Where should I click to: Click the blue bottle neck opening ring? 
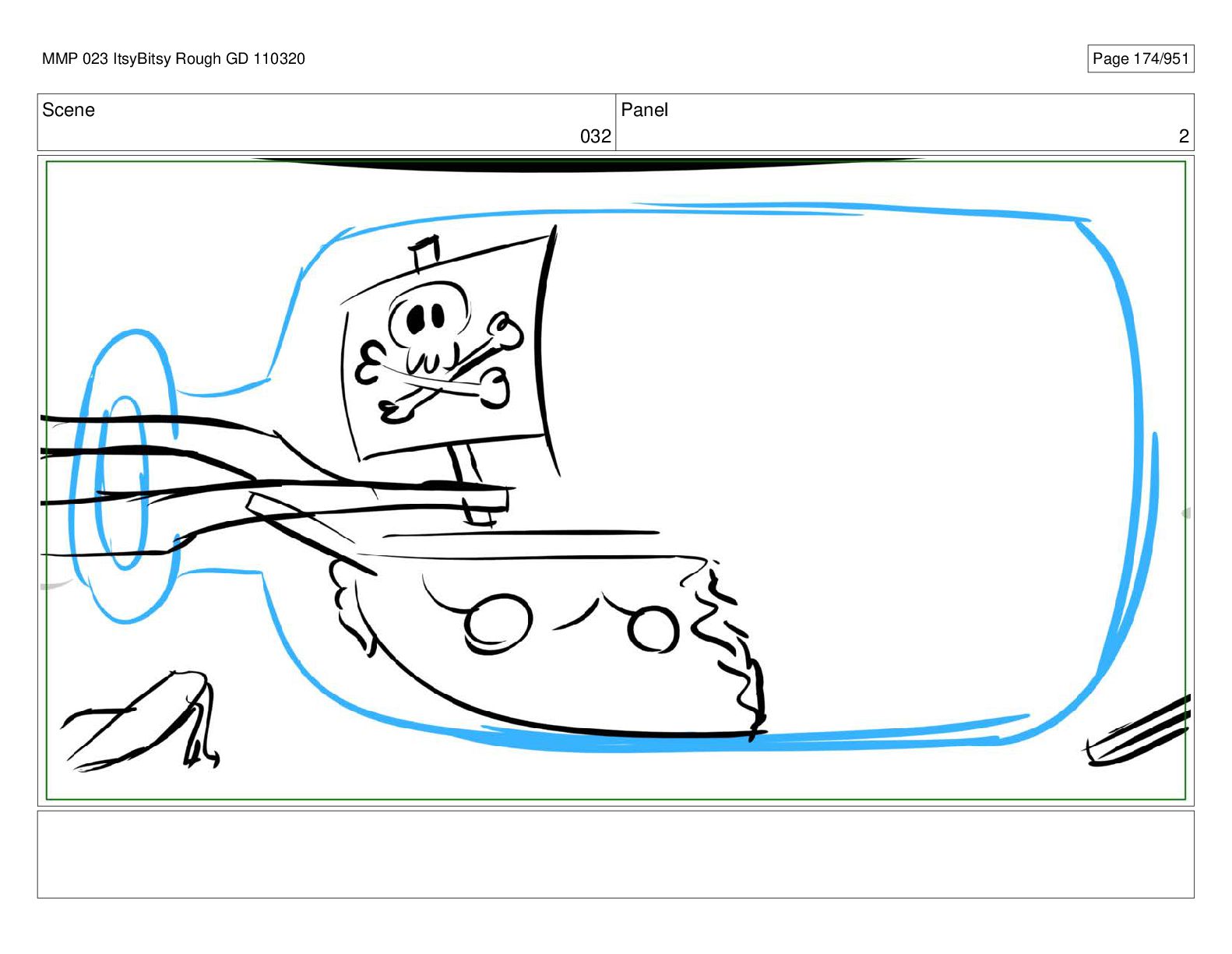click(123, 476)
